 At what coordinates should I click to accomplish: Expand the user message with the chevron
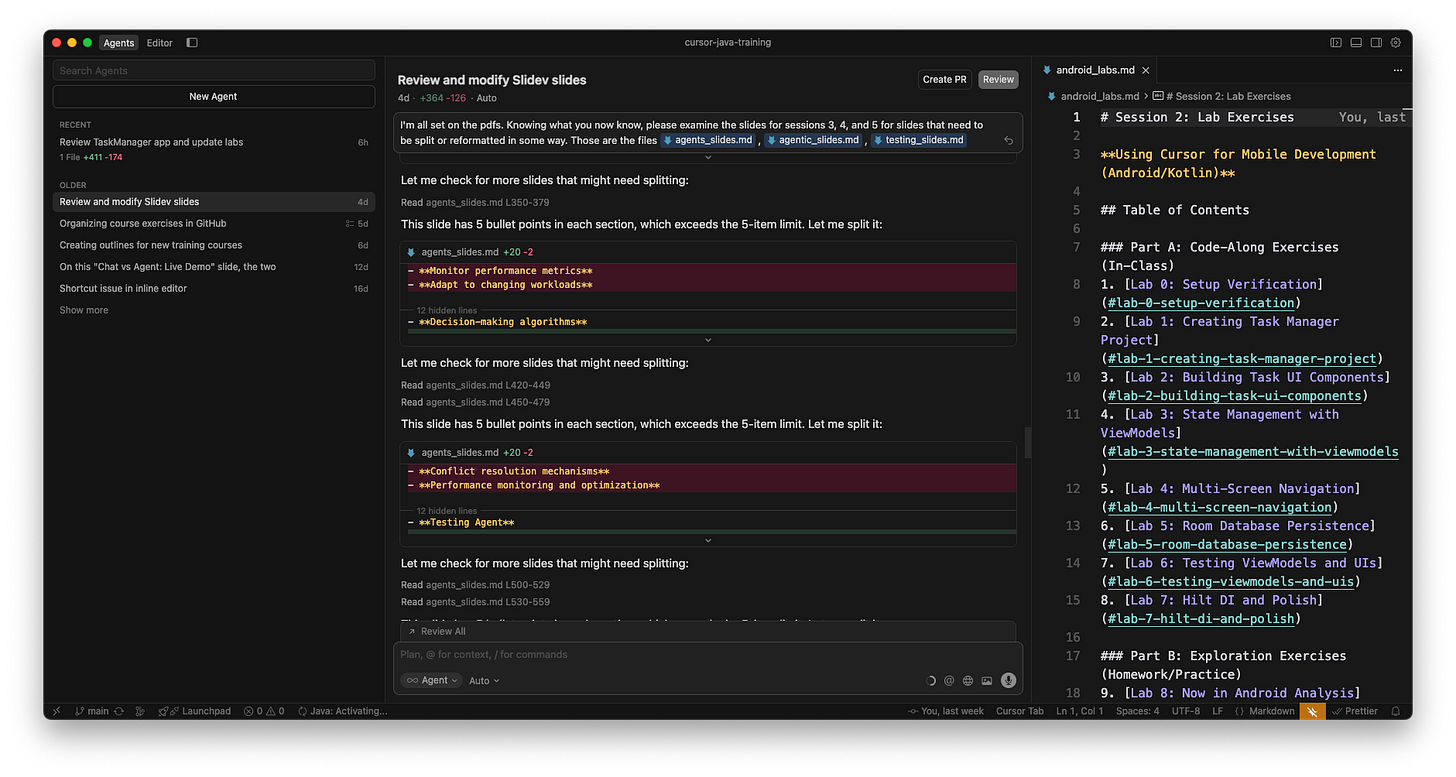tap(708, 157)
